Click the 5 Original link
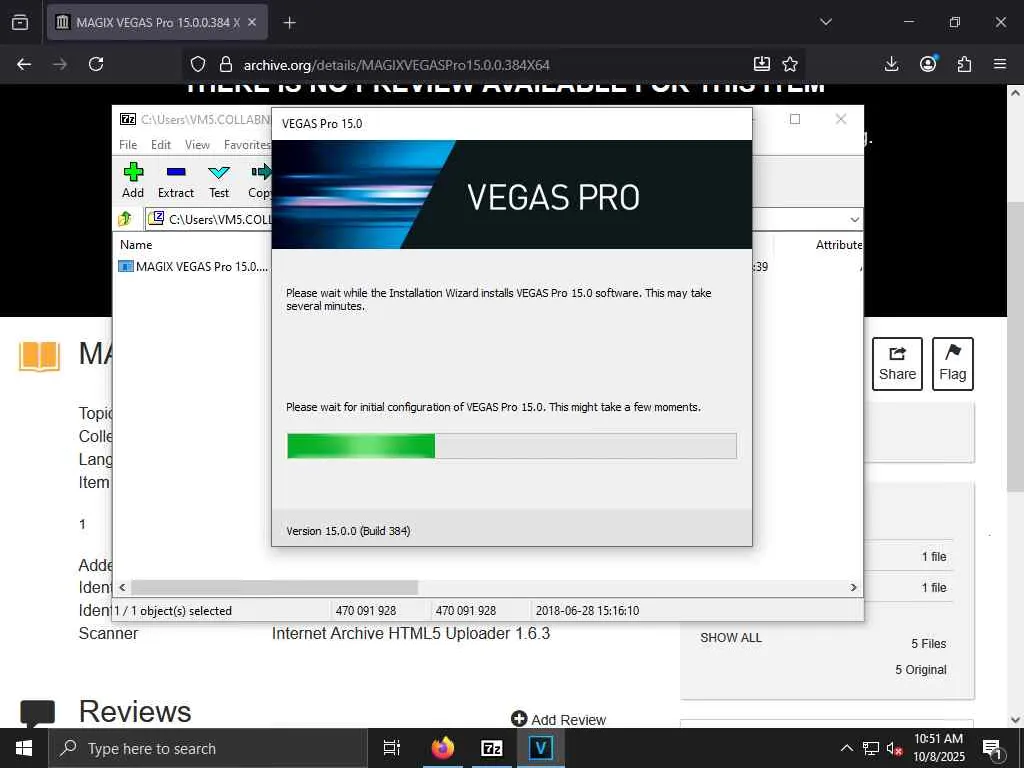The height and width of the screenshot is (768, 1024). (921, 669)
